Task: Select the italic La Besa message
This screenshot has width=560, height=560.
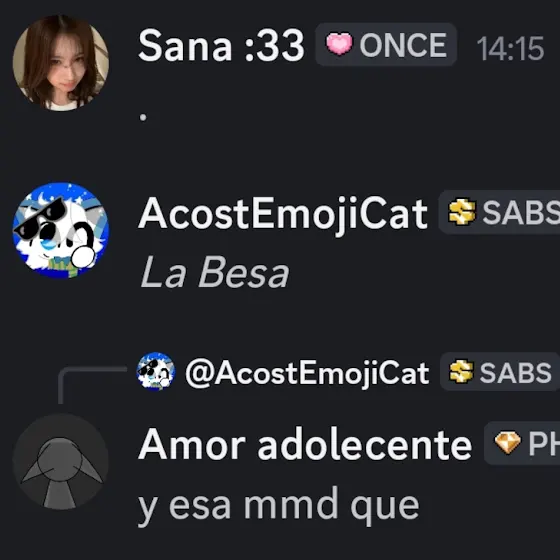Action: pos(215,272)
